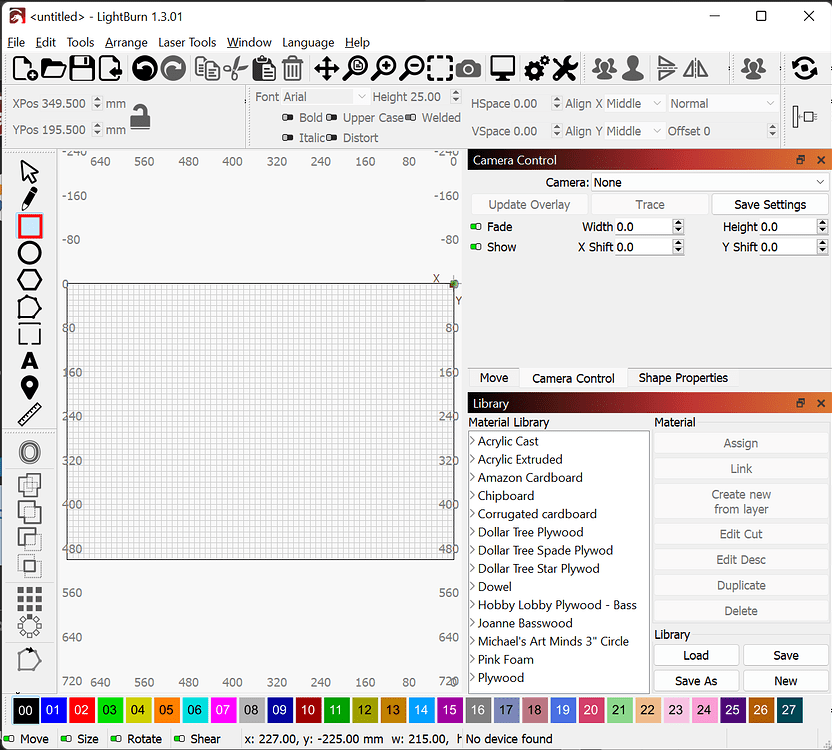Expand the Dowel library entry
The width and height of the screenshot is (832, 750).
click(472, 587)
